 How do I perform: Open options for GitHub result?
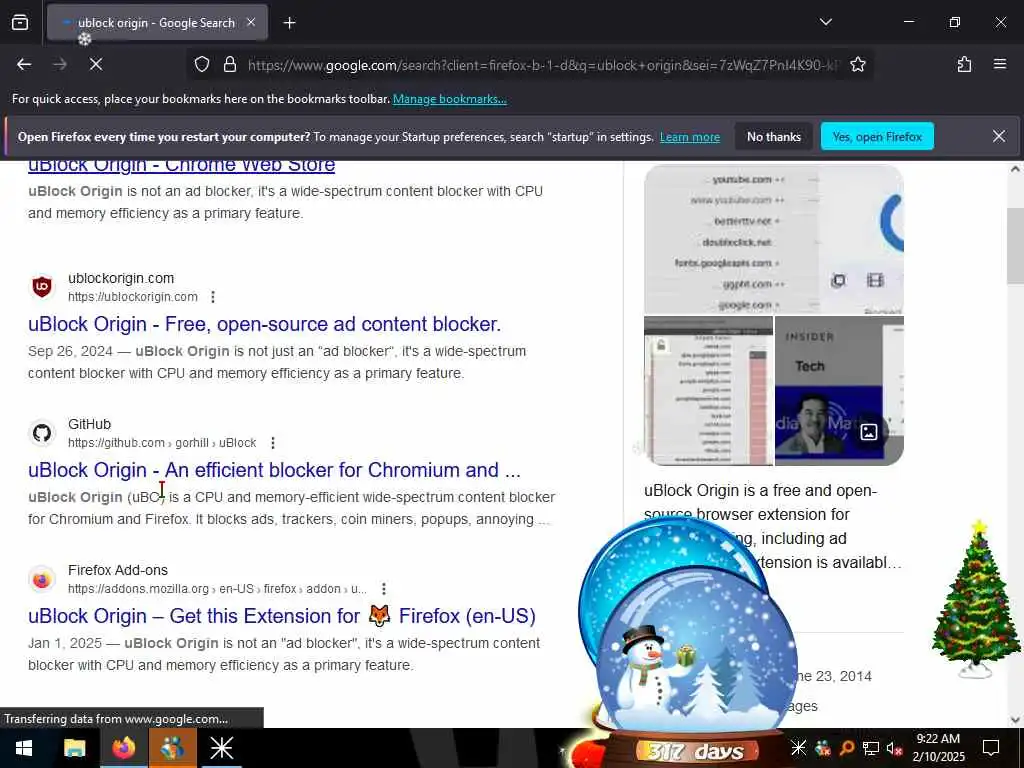tap(272, 443)
